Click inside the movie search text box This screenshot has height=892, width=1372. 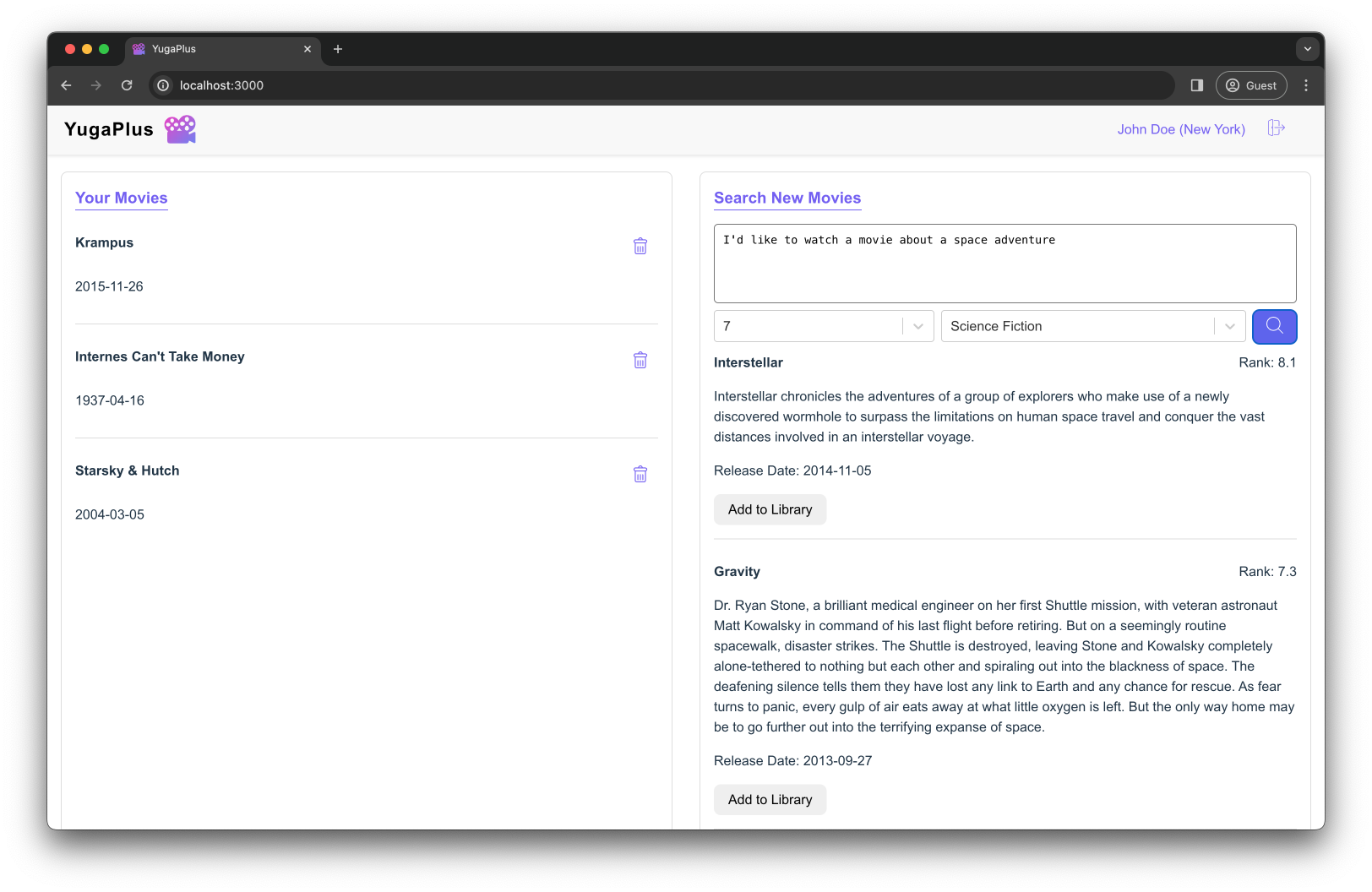coord(1004,262)
